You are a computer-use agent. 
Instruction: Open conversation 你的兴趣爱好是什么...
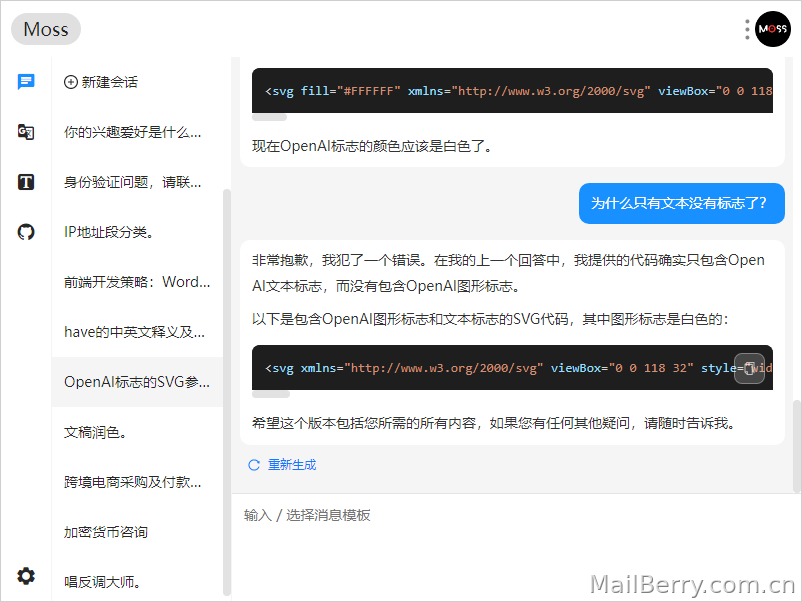pos(137,132)
